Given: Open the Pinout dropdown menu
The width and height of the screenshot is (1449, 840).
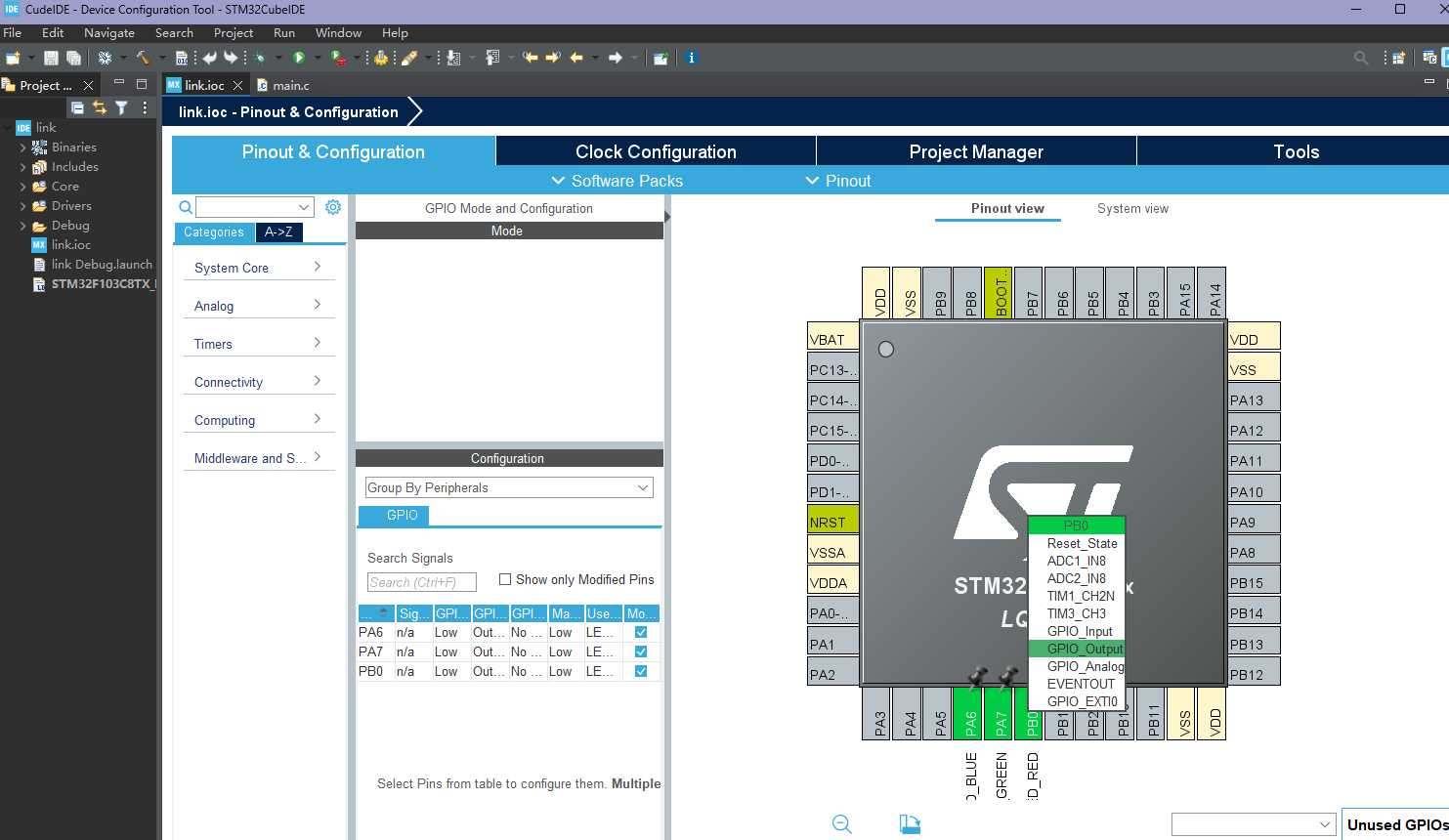Looking at the screenshot, I should coord(837,181).
